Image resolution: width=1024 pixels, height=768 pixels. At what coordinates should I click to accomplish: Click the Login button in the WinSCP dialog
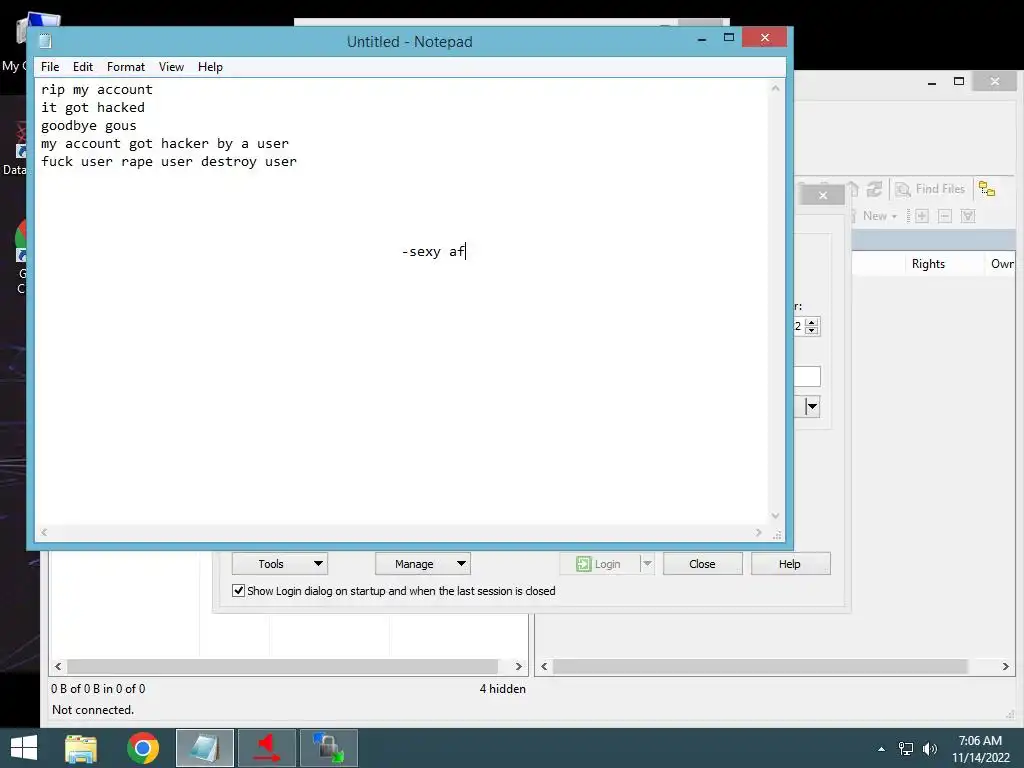point(599,564)
